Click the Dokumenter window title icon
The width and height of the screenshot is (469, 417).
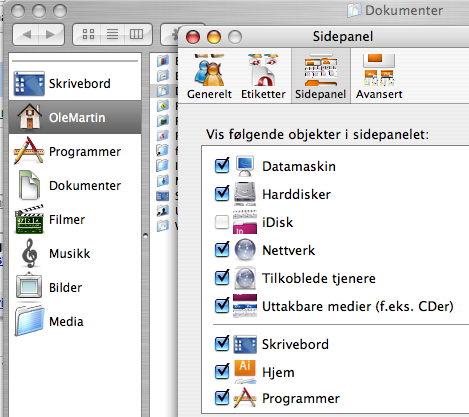(354, 10)
